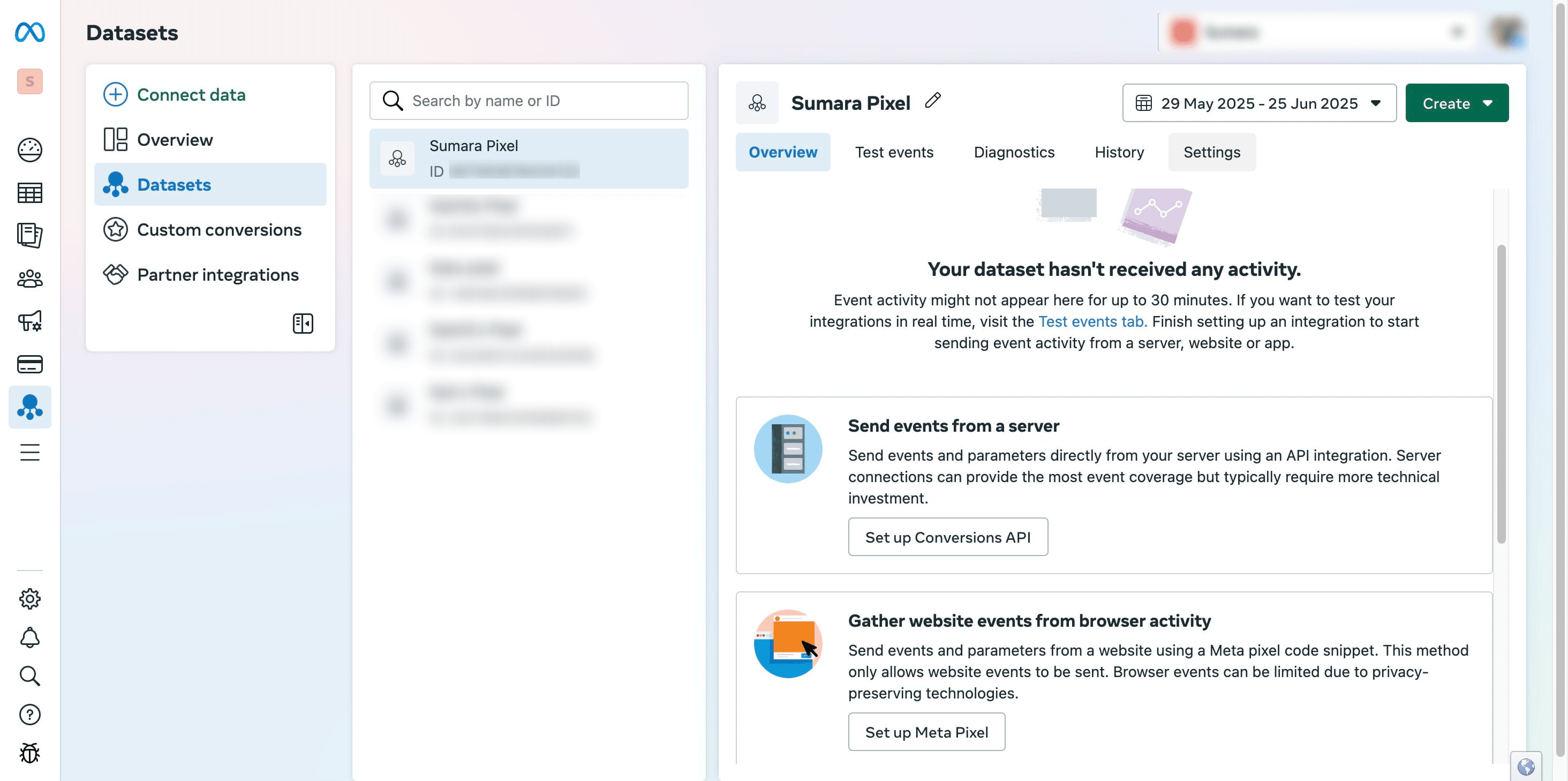Click the notifications bell icon

[x=30, y=637]
